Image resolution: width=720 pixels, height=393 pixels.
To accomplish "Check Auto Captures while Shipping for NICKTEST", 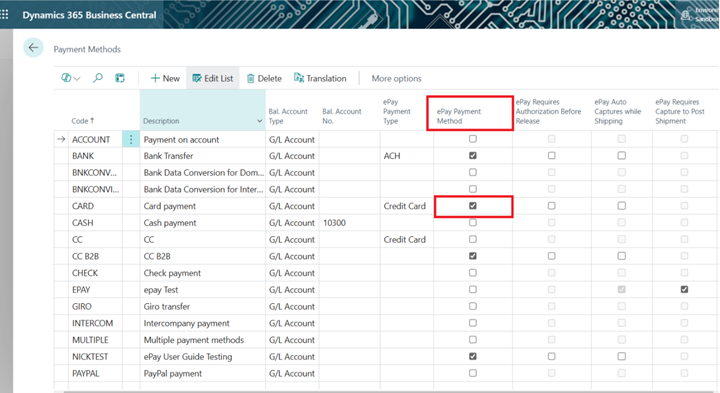I will (x=621, y=356).
